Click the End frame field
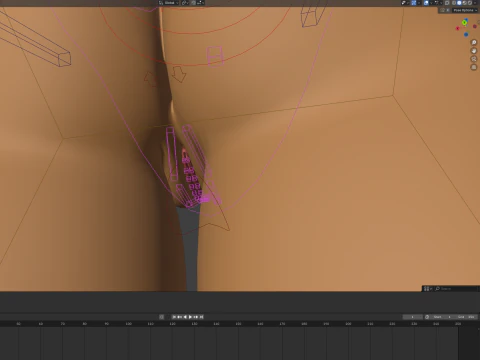This screenshot has width=480, height=360. 466,317
